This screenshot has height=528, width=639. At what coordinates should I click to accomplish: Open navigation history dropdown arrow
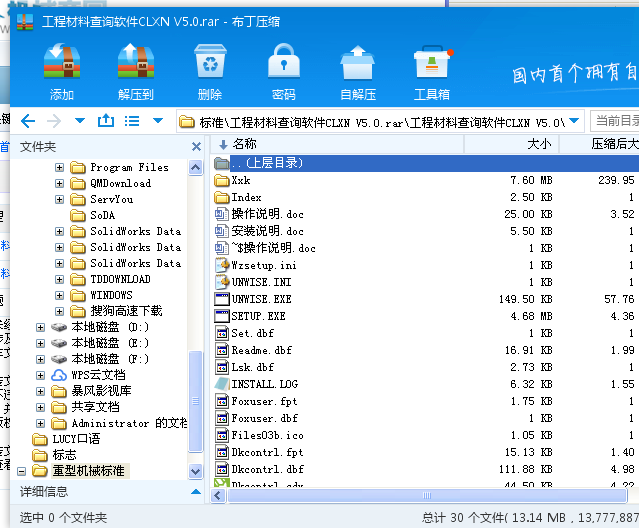pos(80,121)
